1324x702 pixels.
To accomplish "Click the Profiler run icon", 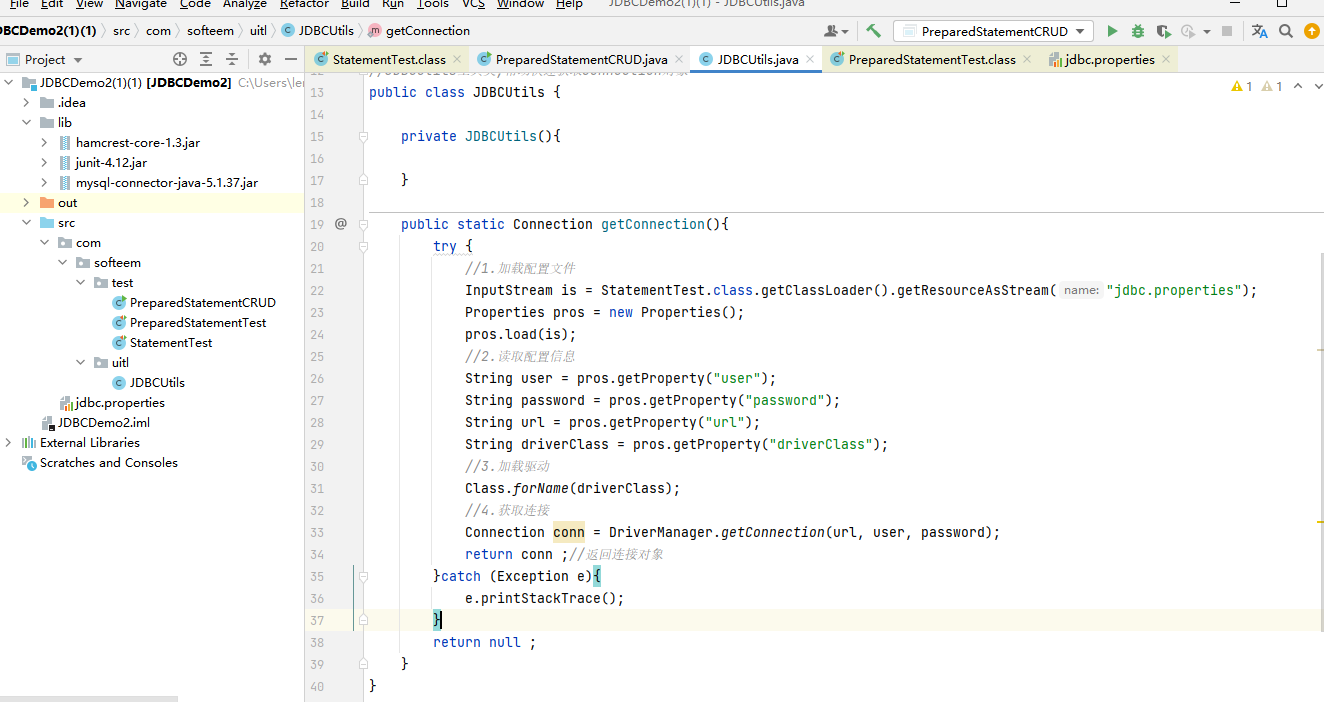I will (1188, 31).
